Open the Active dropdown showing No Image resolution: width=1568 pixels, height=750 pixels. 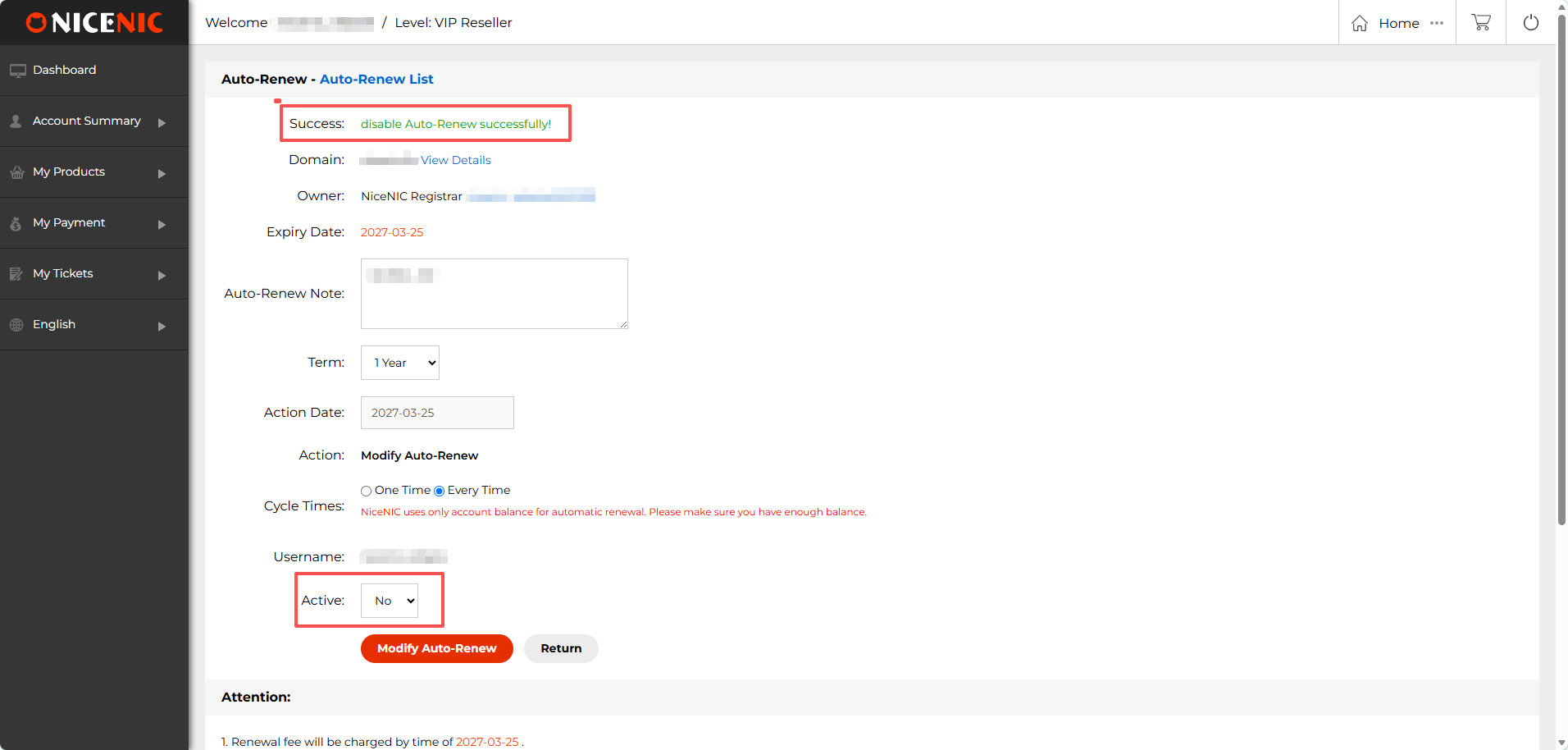pyautogui.click(x=390, y=601)
